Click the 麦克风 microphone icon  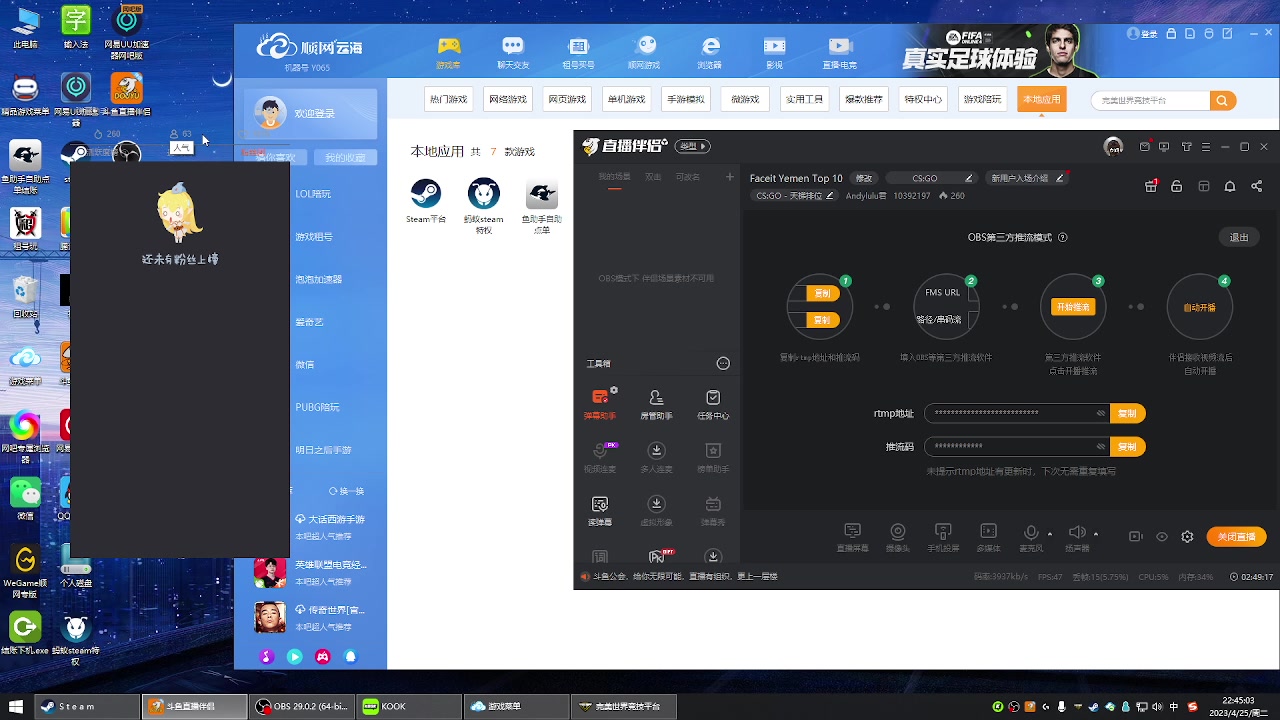click(x=1030, y=533)
